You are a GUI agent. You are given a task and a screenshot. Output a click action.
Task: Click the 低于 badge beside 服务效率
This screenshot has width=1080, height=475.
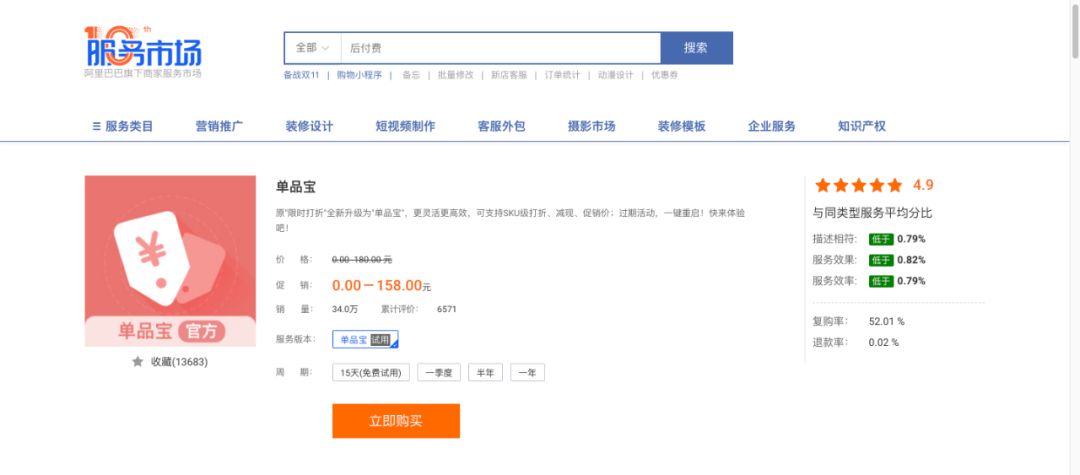click(x=881, y=281)
